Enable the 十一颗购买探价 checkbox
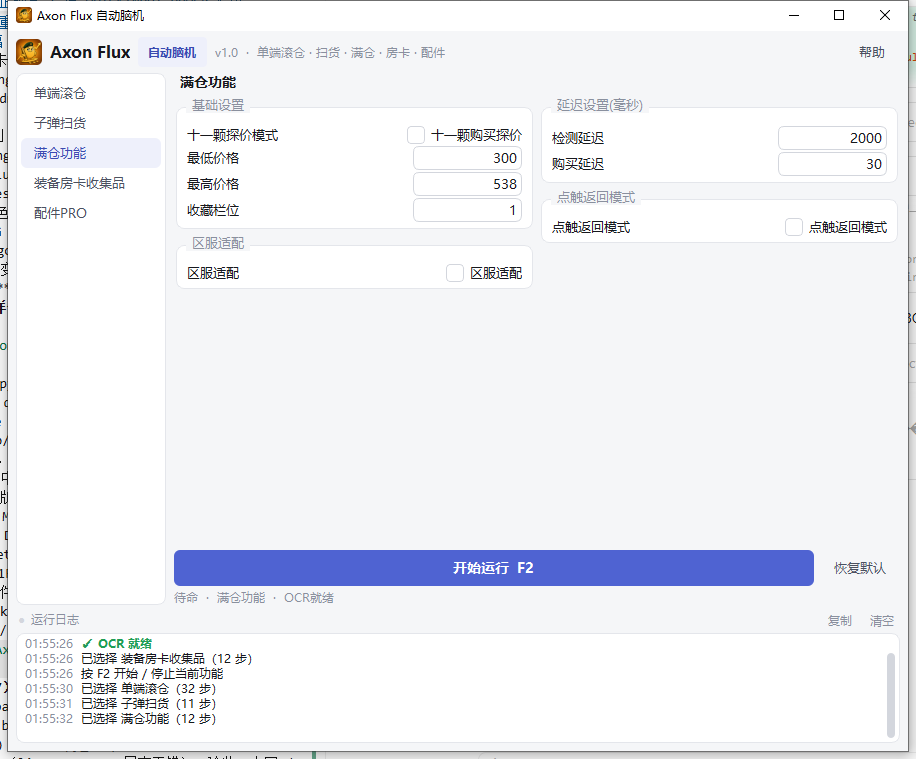The height and width of the screenshot is (759, 916). coord(416,135)
